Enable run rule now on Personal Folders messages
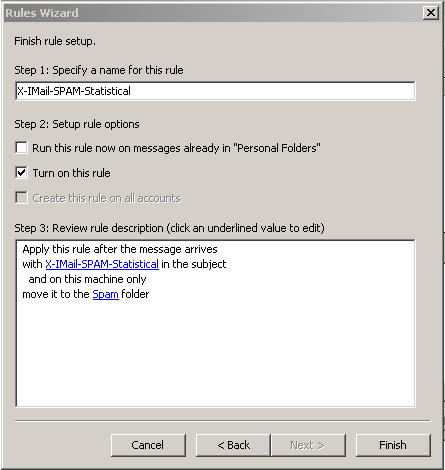445x470 pixels. click(x=21, y=148)
